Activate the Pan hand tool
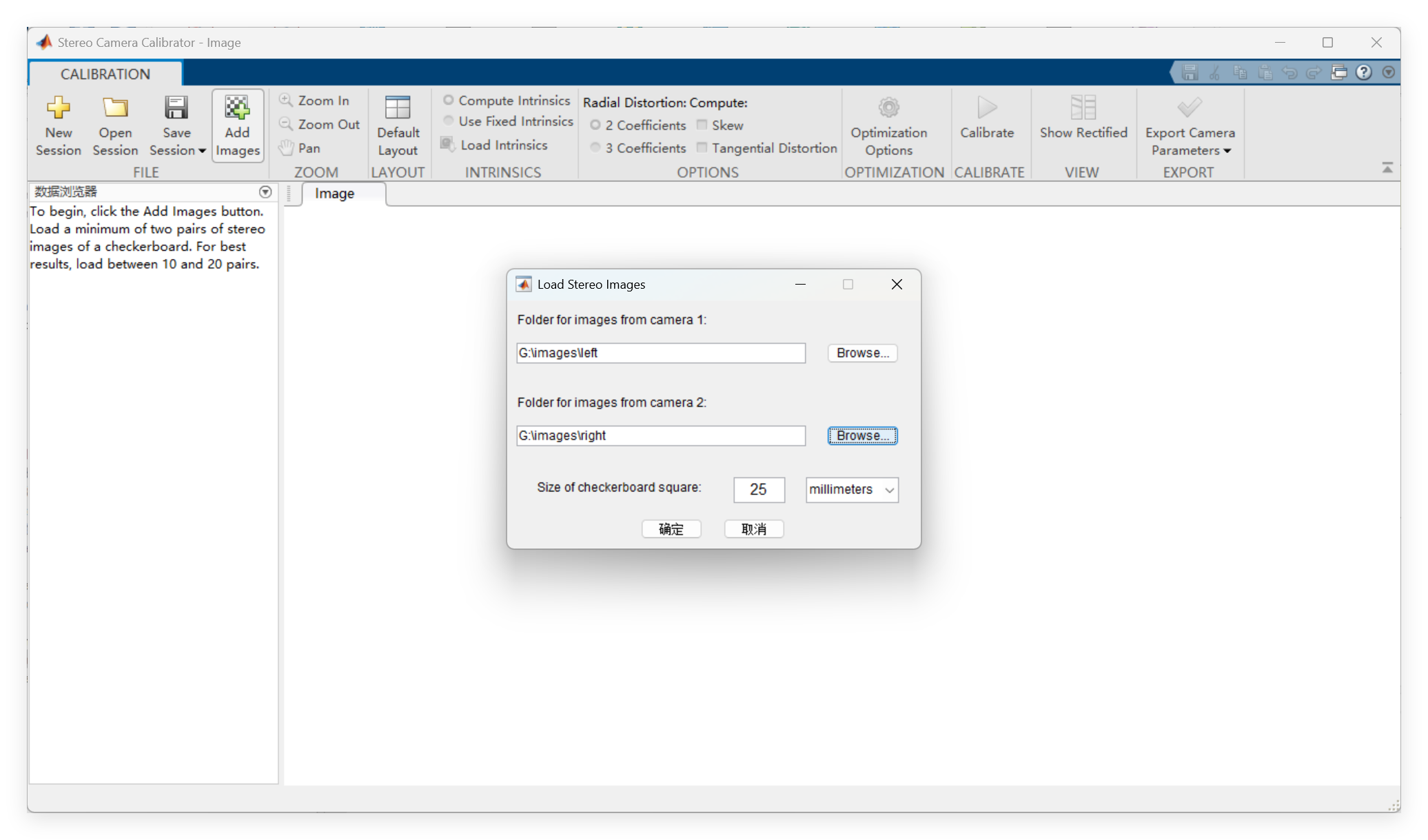This screenshot has height=840, width=1428. [x=287, y=148]
